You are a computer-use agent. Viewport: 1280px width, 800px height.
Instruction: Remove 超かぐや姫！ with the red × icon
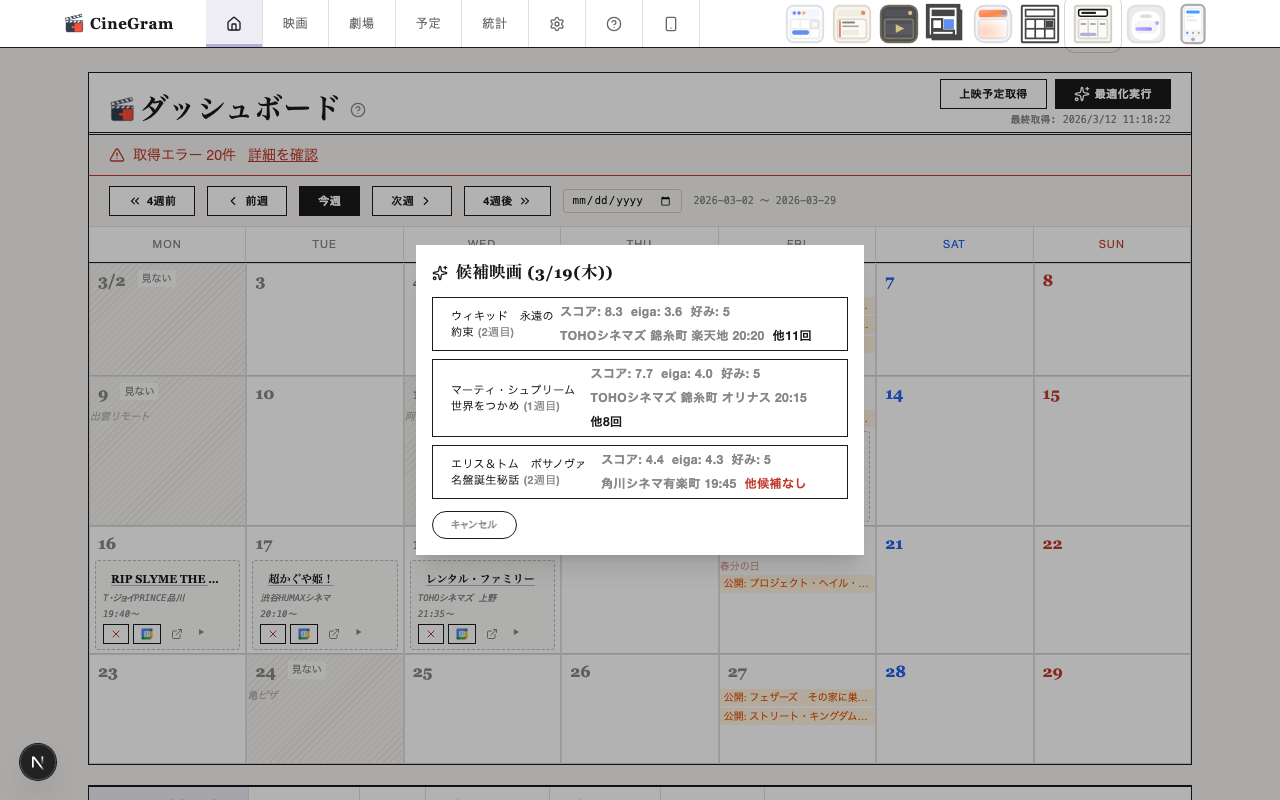pyautogui.click(x=272, y=633)
